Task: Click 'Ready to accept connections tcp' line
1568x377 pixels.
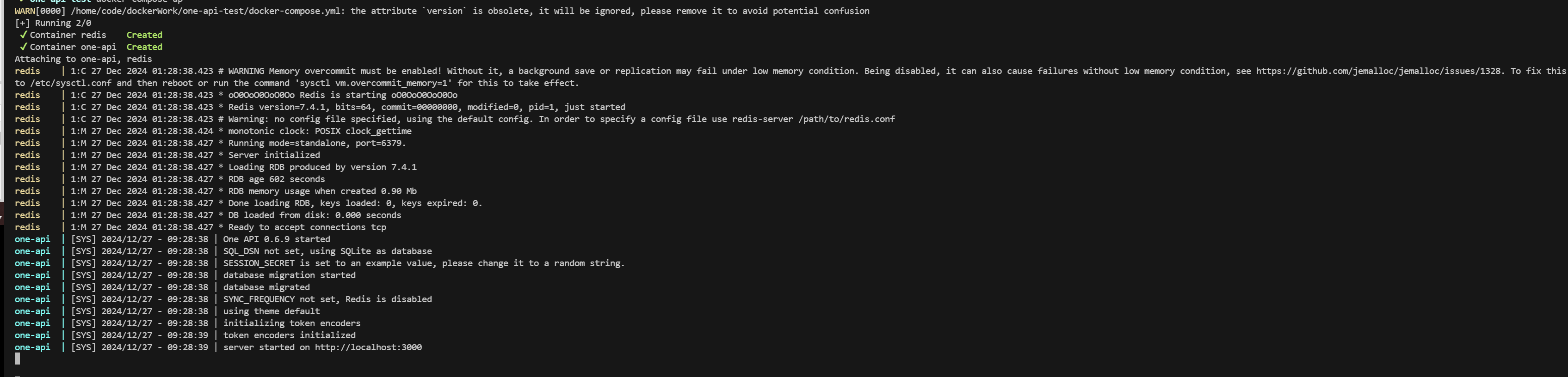Action: pyautogui.click(x=308, y=227)
